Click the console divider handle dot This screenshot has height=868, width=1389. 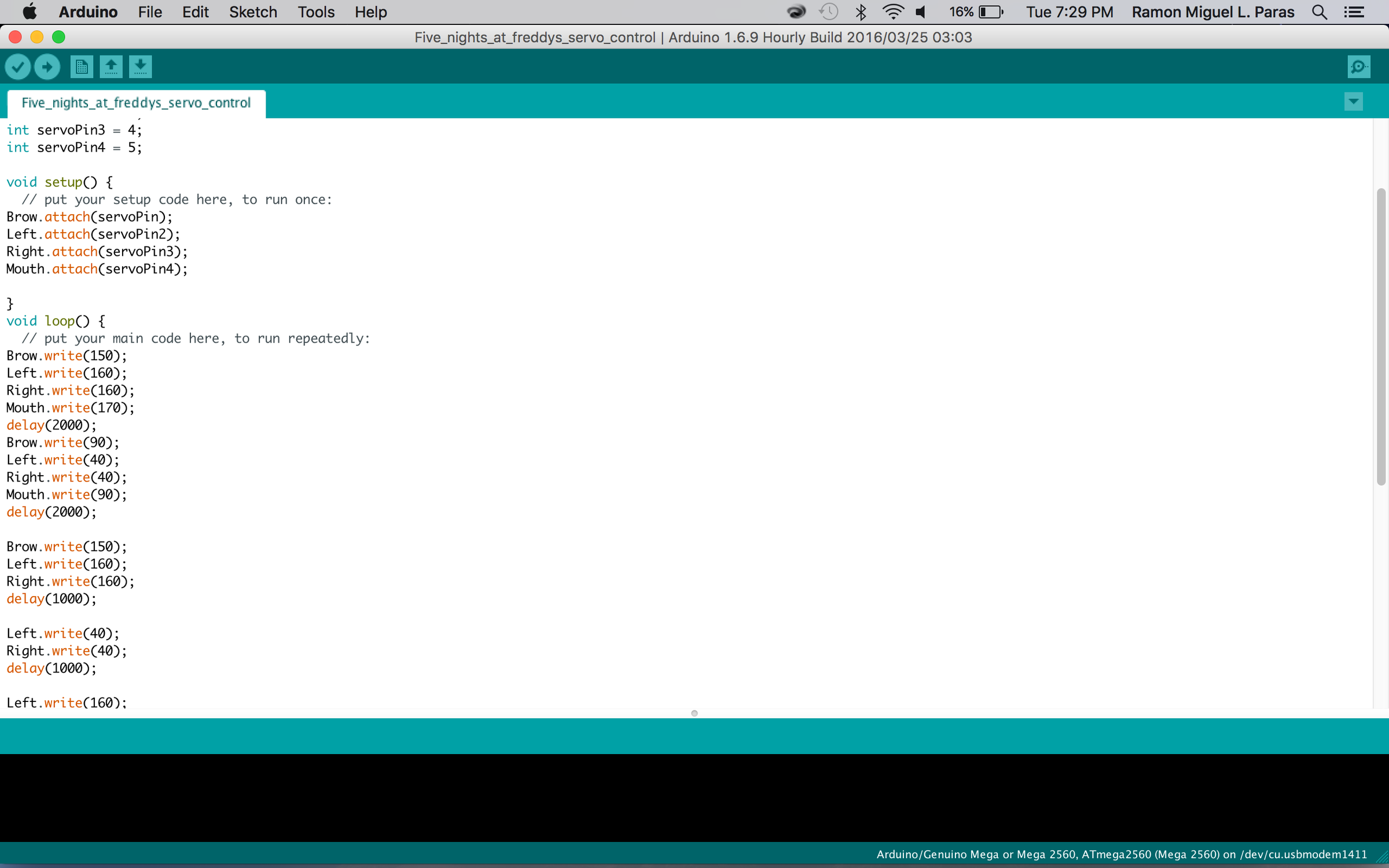click(x=694, y=713)
